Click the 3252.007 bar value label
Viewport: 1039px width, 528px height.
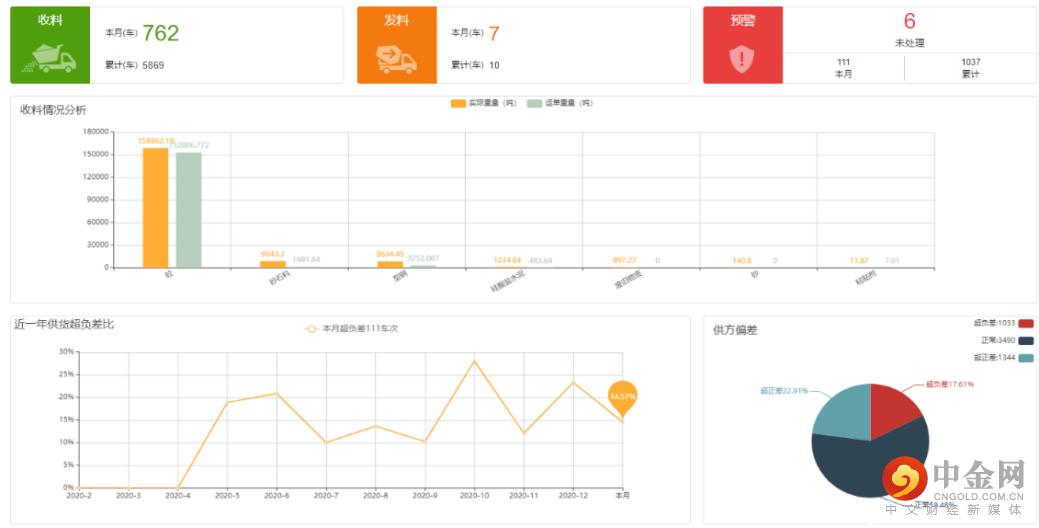(x=423, y=258)
